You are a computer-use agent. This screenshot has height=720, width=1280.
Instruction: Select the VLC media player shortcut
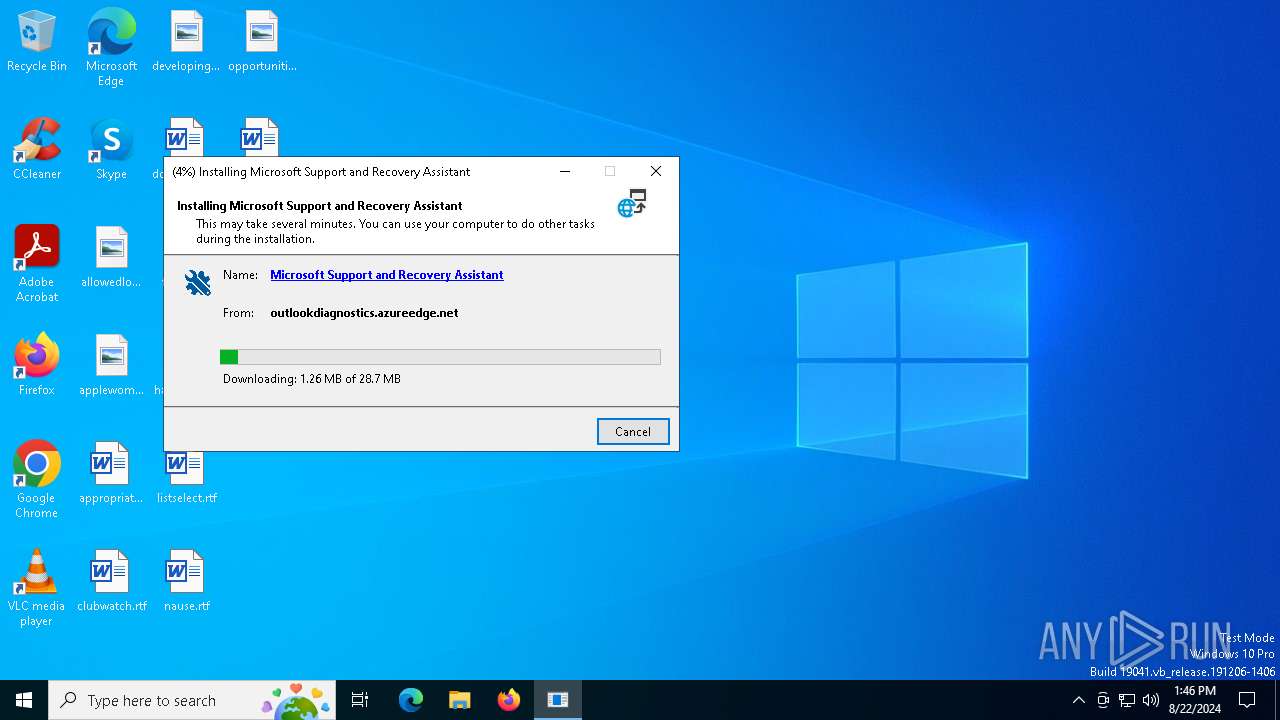tap(37, 588)
